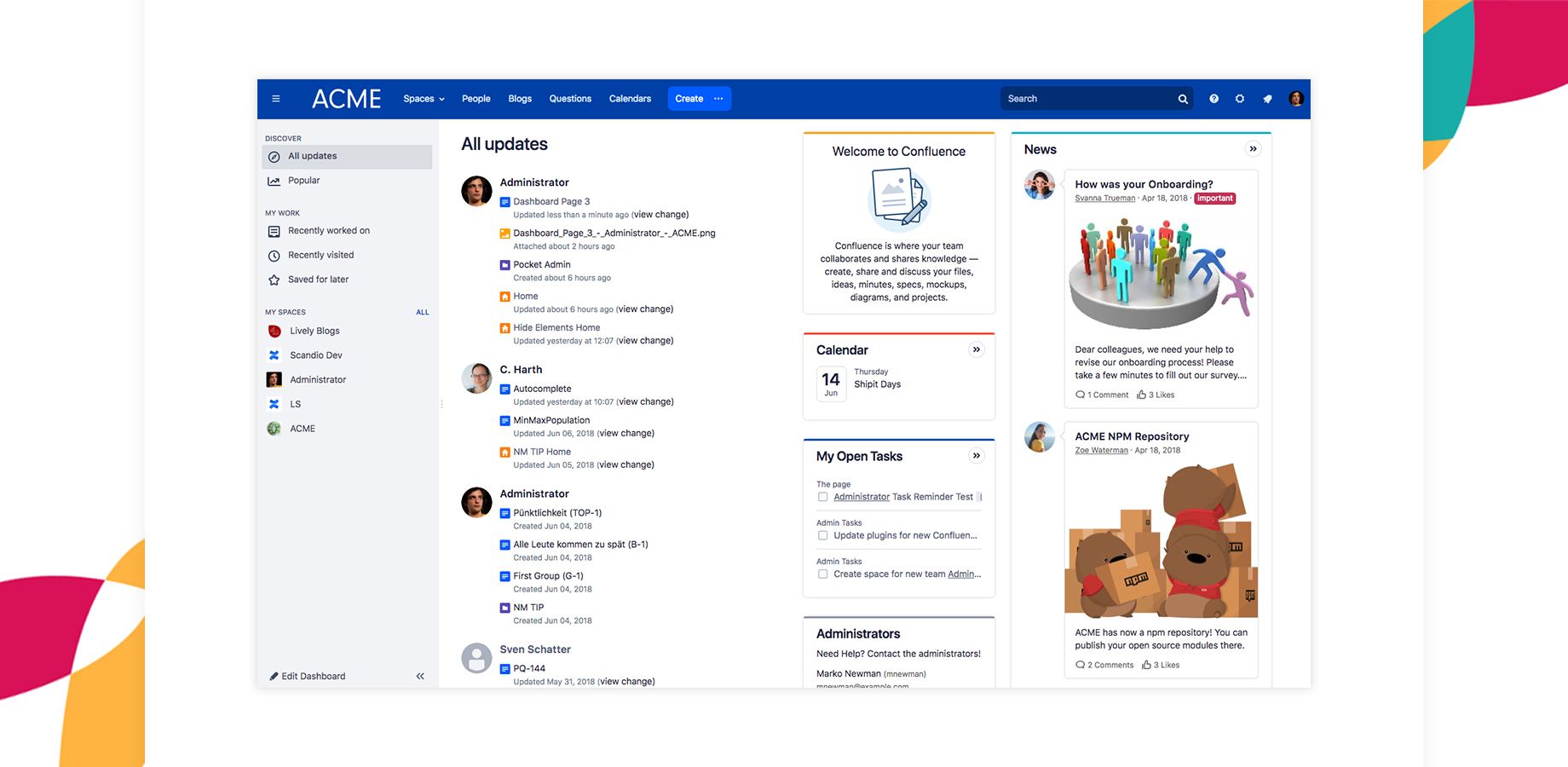
Task: Click Sven Schatter's default avatar
Action: pyautogui.click(x=476, y=658)
